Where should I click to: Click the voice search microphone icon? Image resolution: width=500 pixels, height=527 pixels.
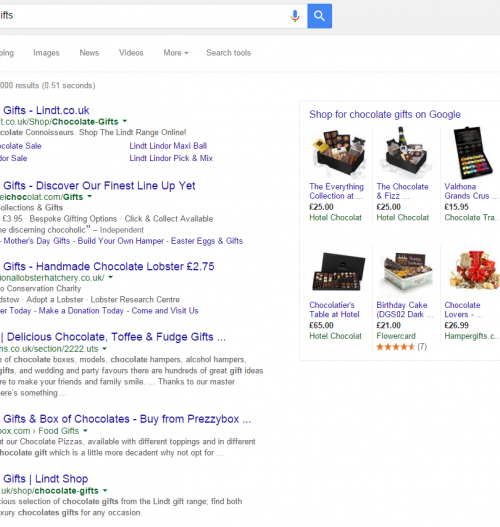click(295, 16)
